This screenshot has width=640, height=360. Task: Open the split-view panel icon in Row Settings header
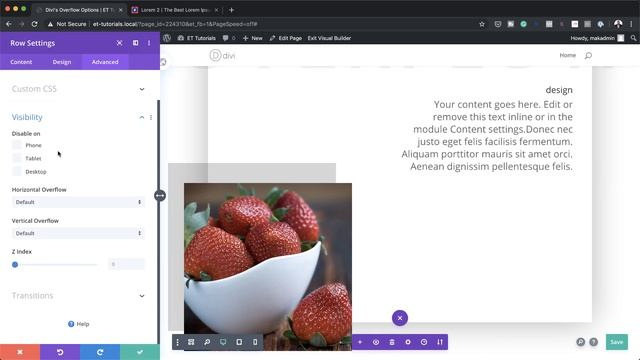point(136,43)
